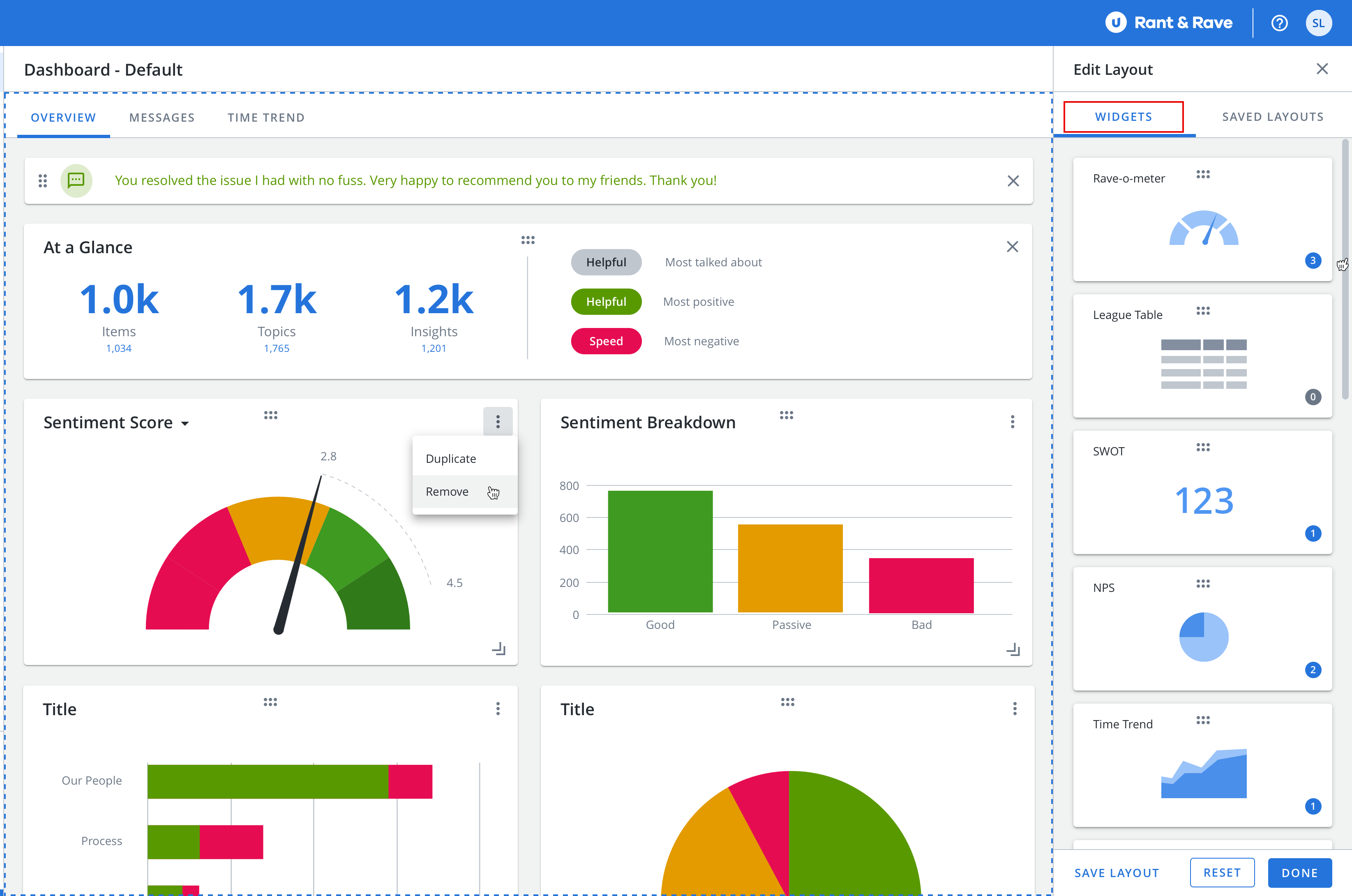Click the Rave-o-meter widget drag handle
1352x896 pixels.
[x=1202, y=174]
